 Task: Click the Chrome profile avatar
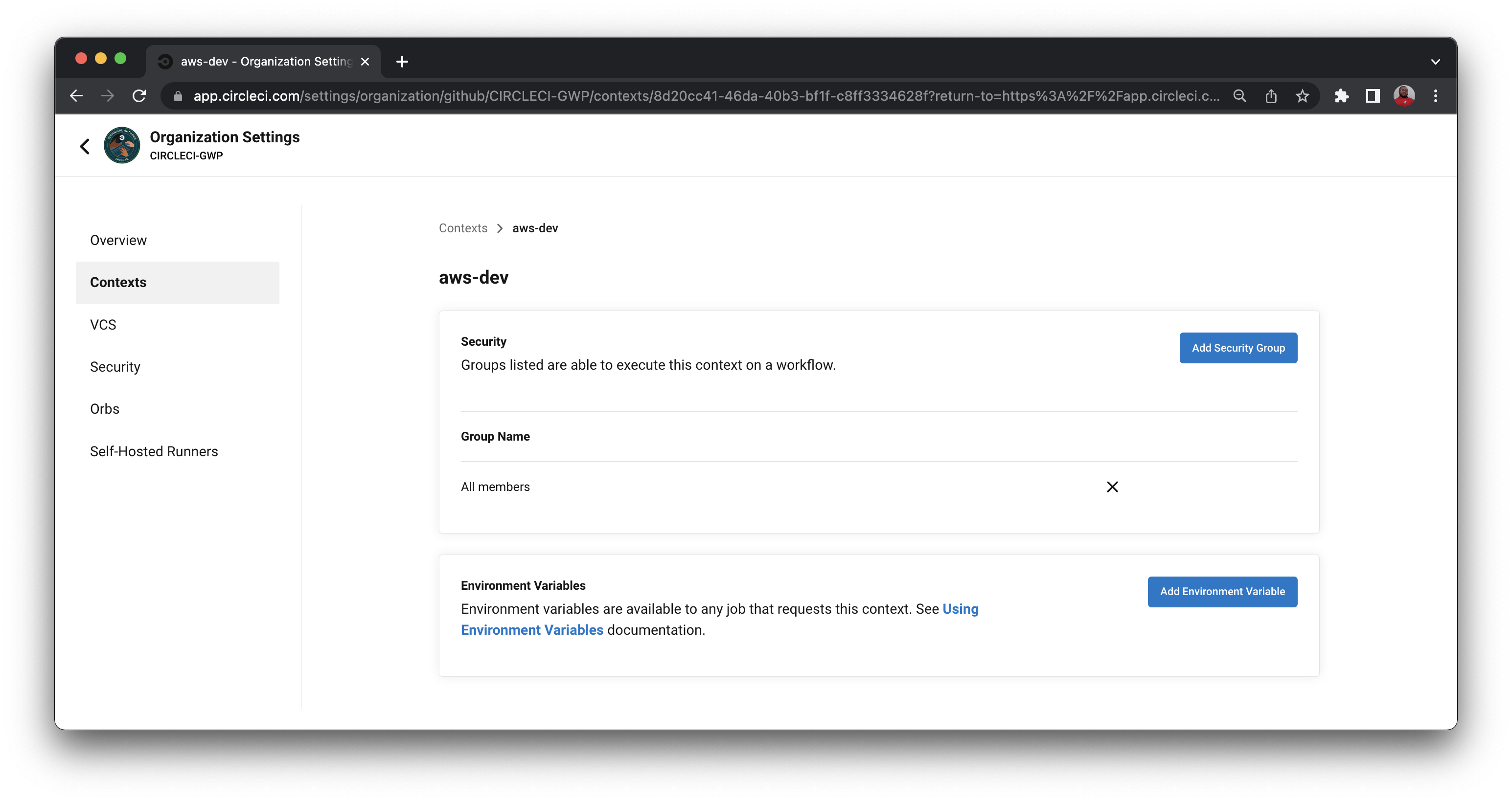[x=1404, y=96]
